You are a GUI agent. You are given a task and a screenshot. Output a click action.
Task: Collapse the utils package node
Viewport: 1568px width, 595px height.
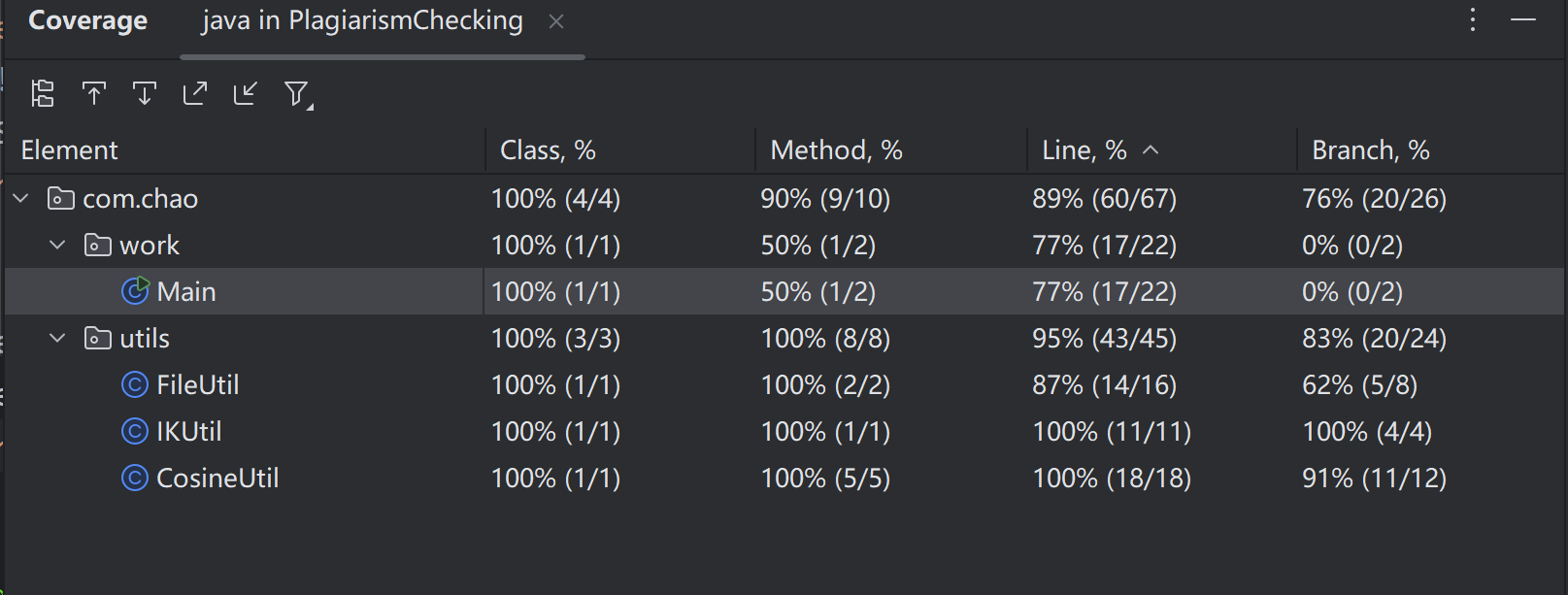(58, 338)
